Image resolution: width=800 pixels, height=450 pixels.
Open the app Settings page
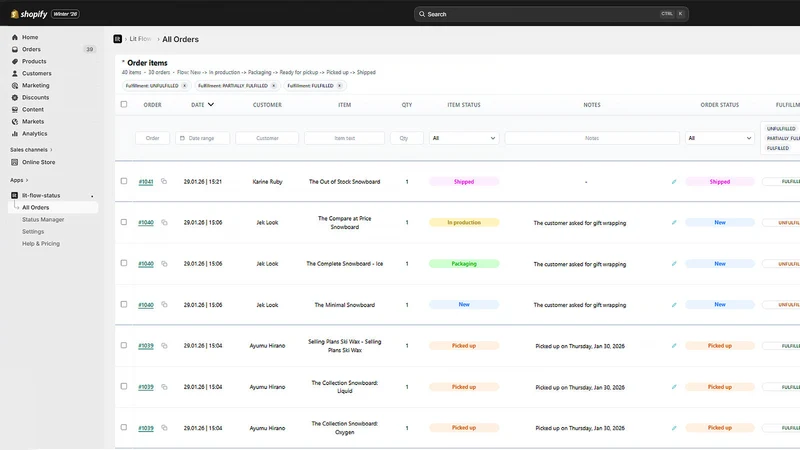(33, 232)
